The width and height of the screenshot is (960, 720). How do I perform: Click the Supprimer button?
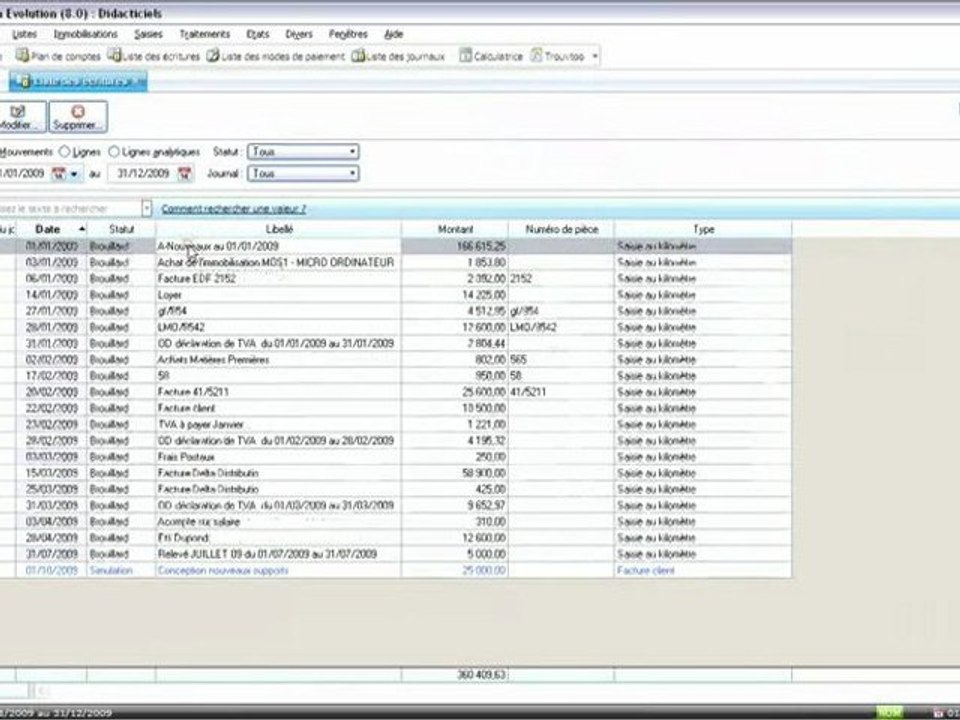coord(78,116)
